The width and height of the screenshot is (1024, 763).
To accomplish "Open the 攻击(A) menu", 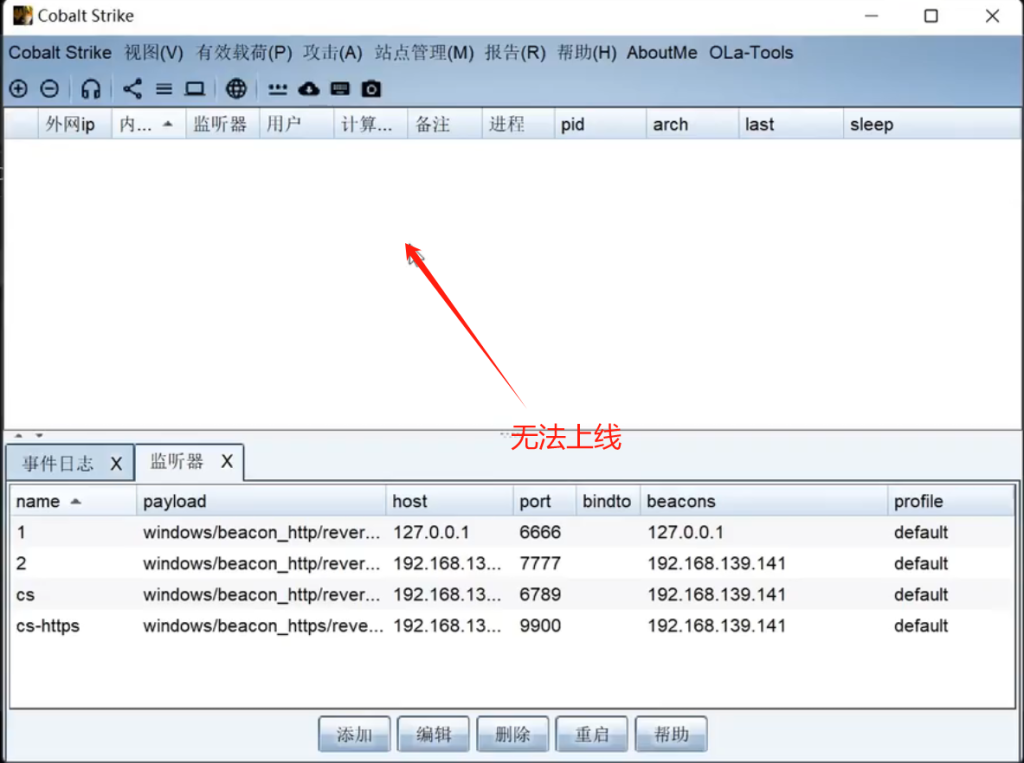I will [x=332, y=53].
